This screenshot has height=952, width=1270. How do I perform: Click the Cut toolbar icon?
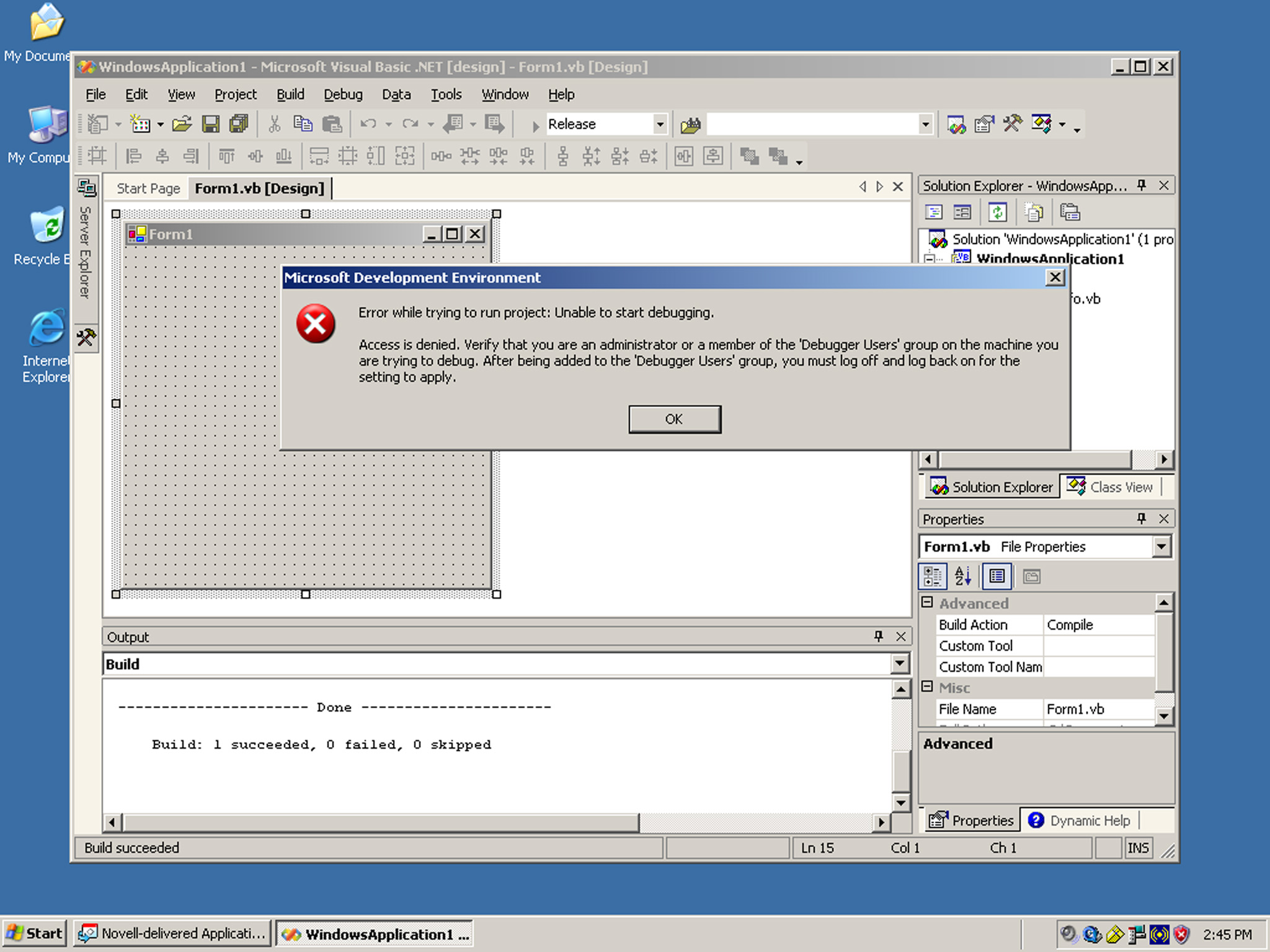(x=274, y=125)
